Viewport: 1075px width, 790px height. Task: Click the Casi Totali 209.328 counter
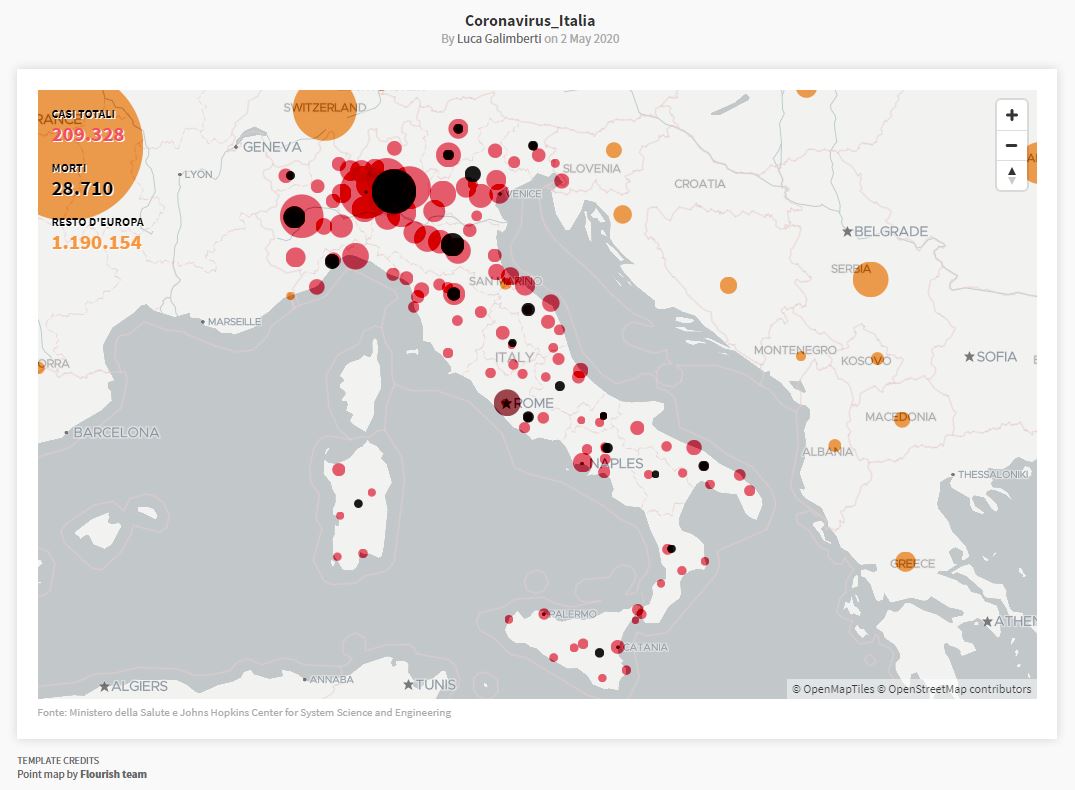(x=88, y=135)
